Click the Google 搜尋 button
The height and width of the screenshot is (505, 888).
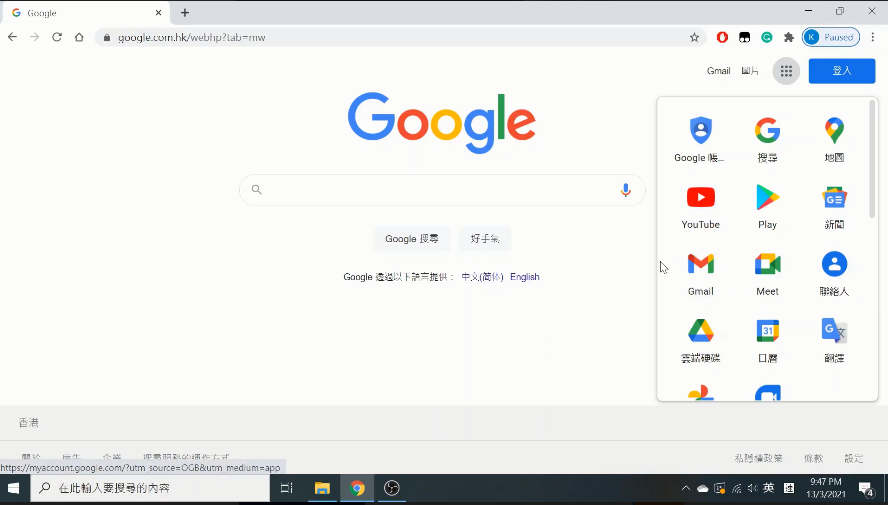coord(412,239)
